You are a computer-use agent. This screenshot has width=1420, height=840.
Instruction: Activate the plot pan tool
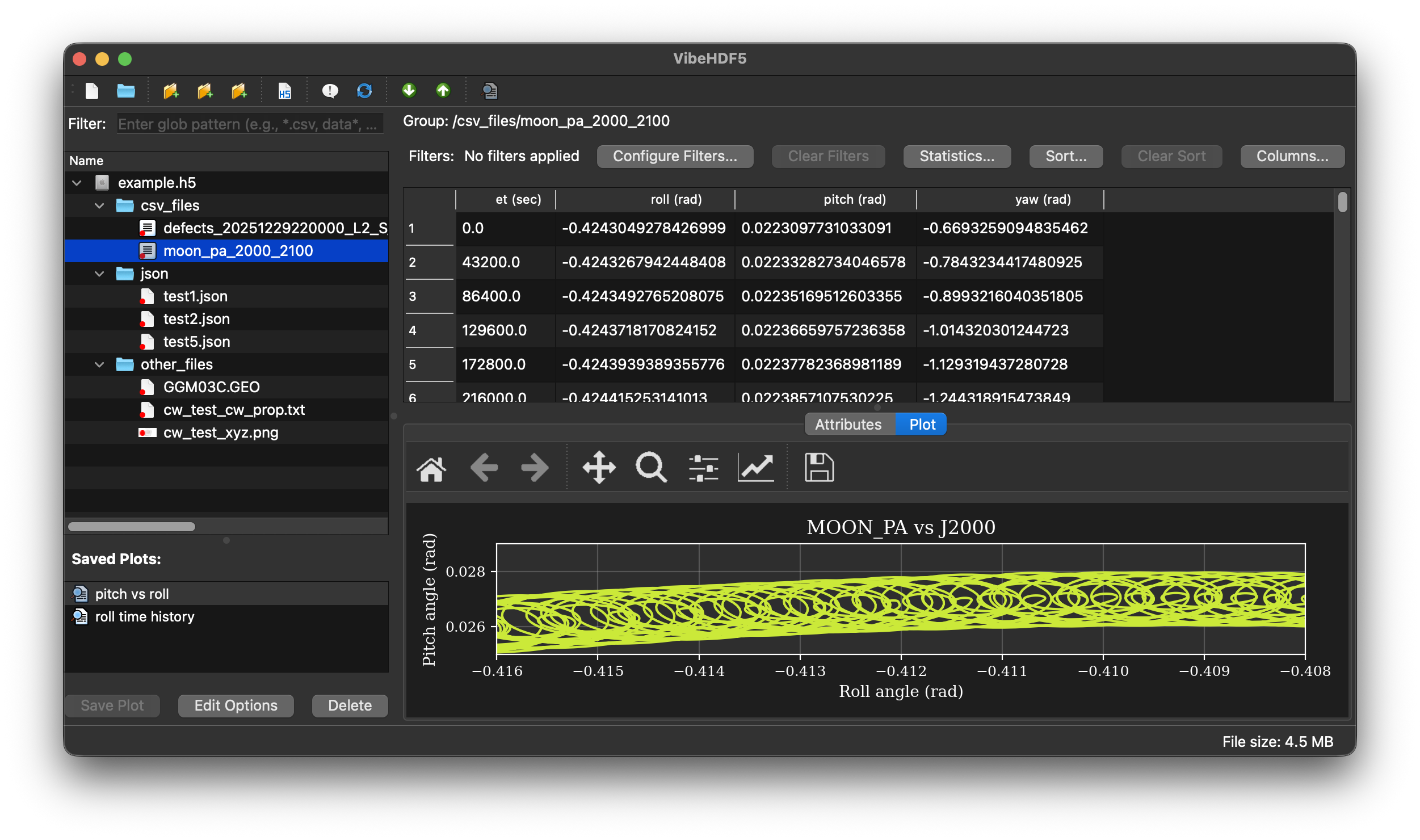click(599, 468)
